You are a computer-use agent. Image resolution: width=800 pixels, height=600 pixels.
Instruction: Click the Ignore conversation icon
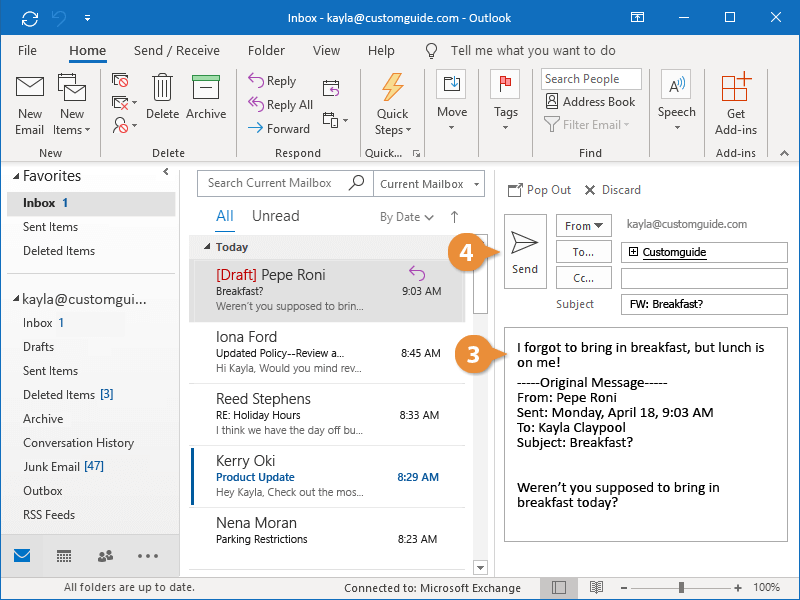(x=120, y=80)
